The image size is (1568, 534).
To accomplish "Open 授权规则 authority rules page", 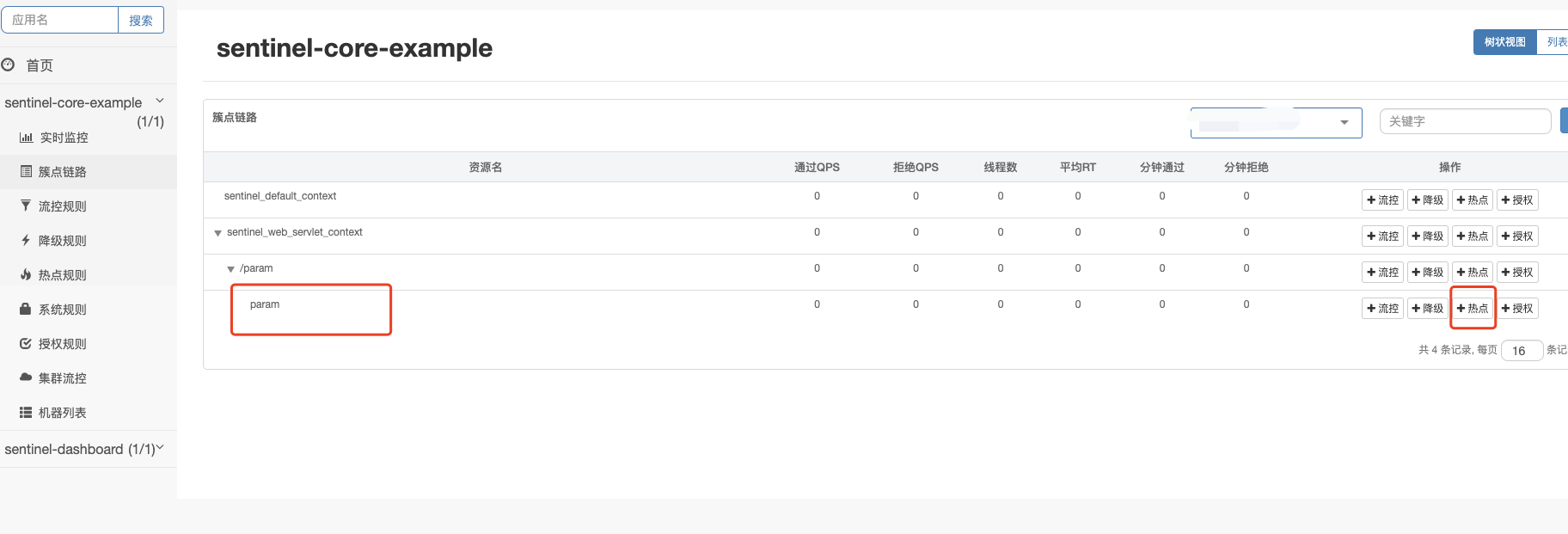I will coord(63,344).
